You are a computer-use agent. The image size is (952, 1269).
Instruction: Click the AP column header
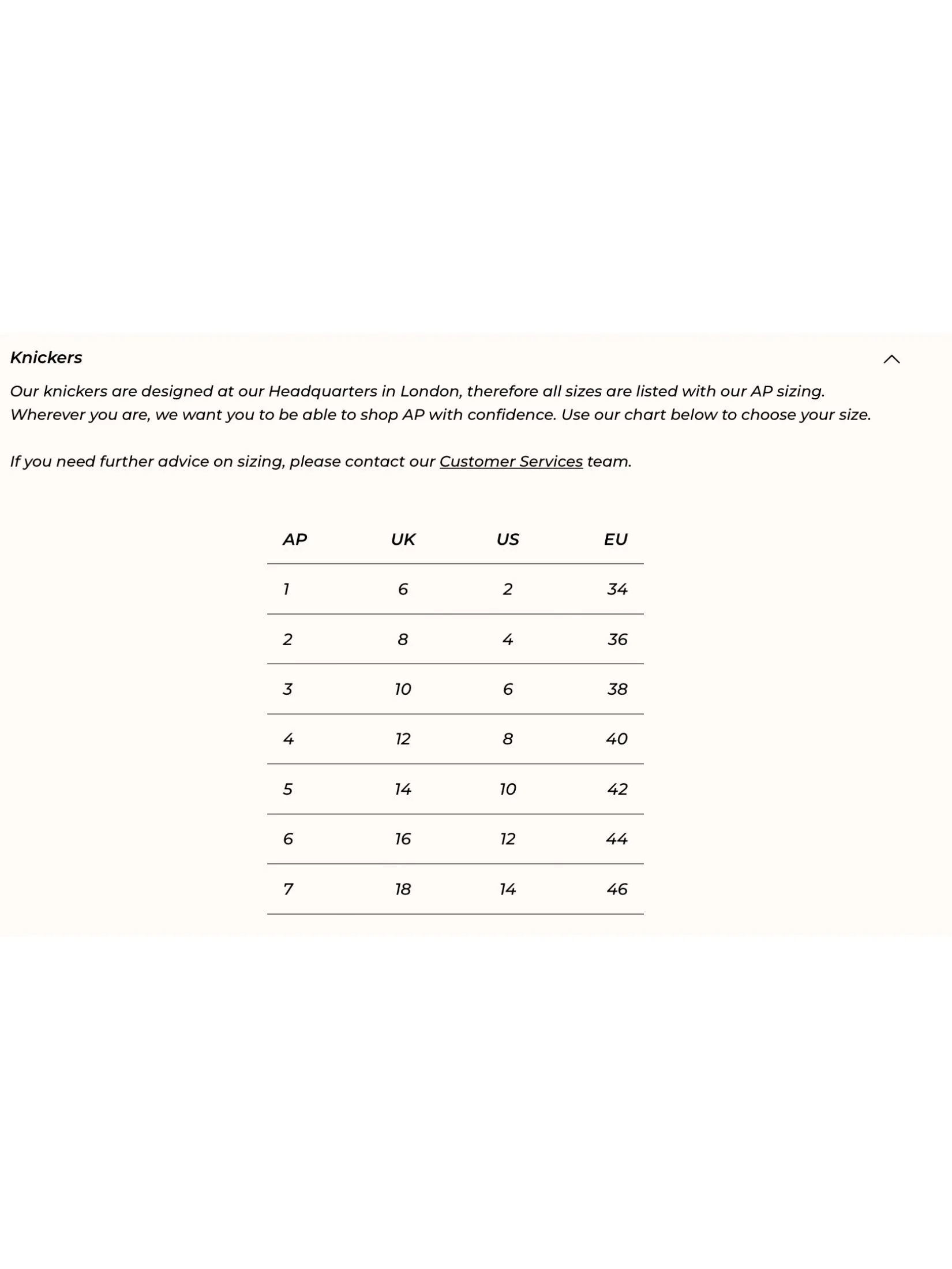[x=294, y=540]
